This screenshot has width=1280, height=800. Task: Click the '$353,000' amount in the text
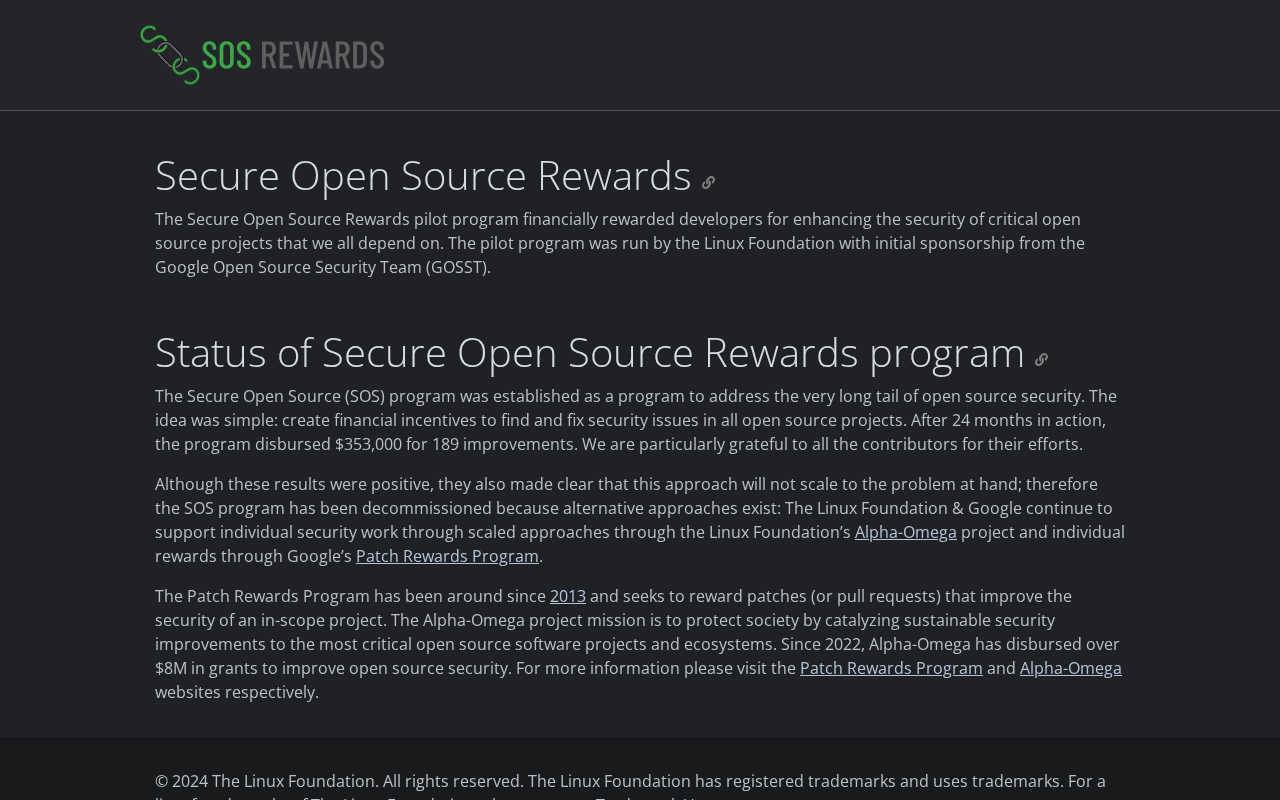(368, 444)
